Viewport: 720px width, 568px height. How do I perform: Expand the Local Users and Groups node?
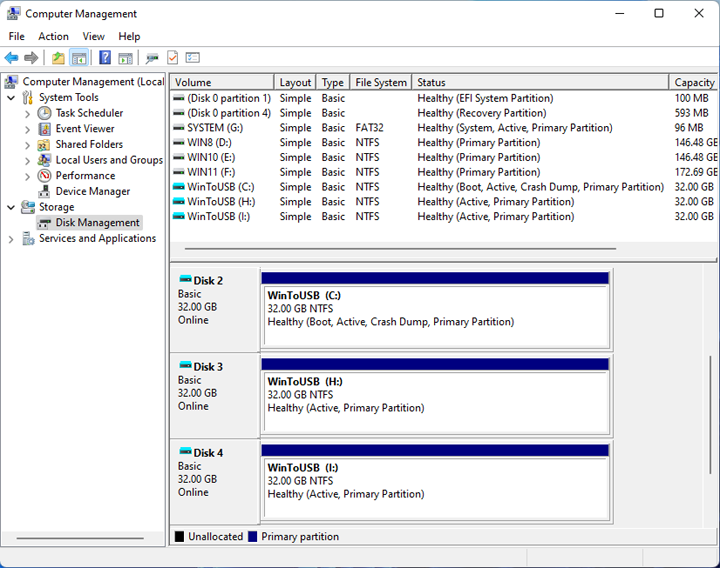click(x=28, y=161)
